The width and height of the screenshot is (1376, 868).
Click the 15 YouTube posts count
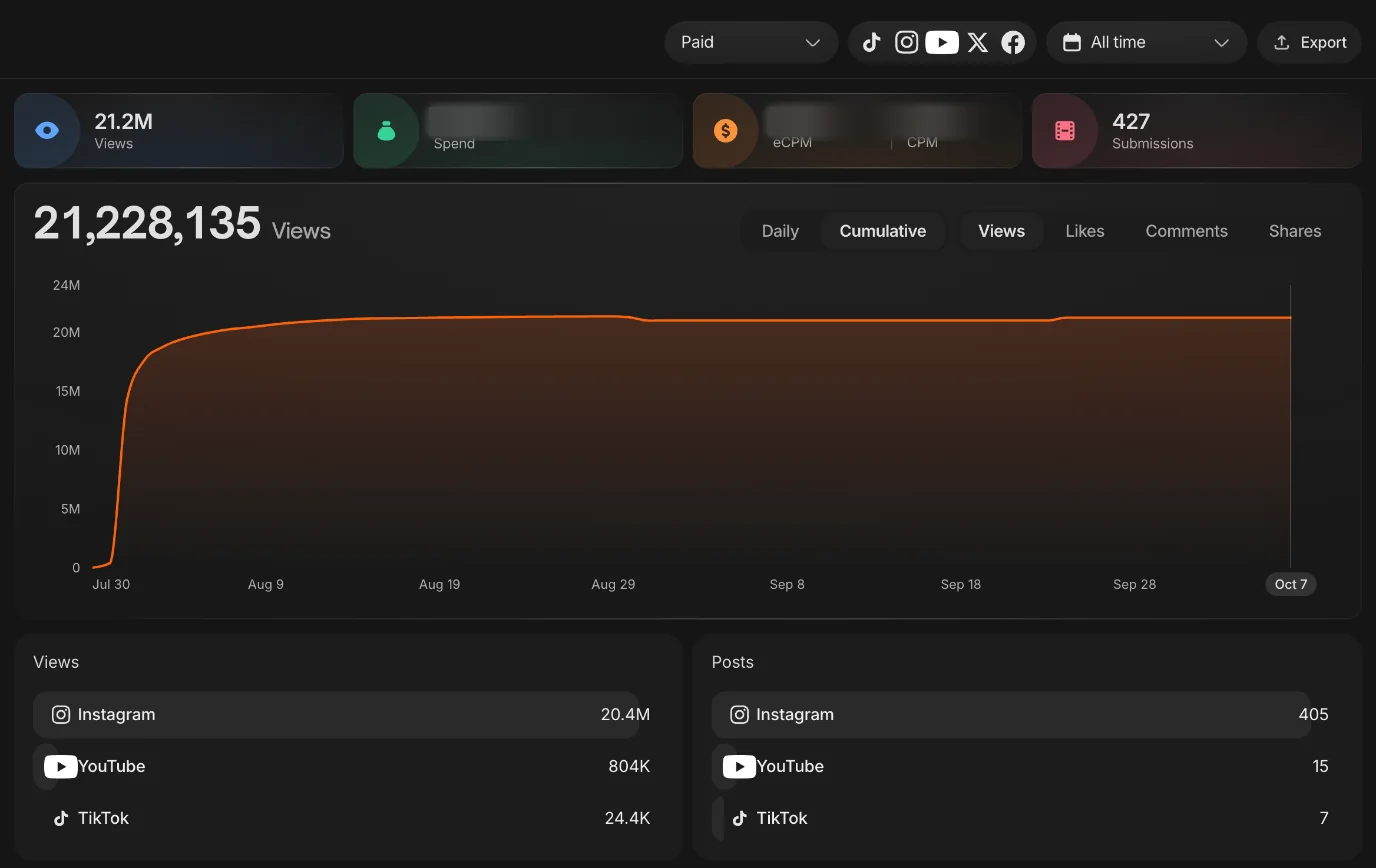[1320, 766]
